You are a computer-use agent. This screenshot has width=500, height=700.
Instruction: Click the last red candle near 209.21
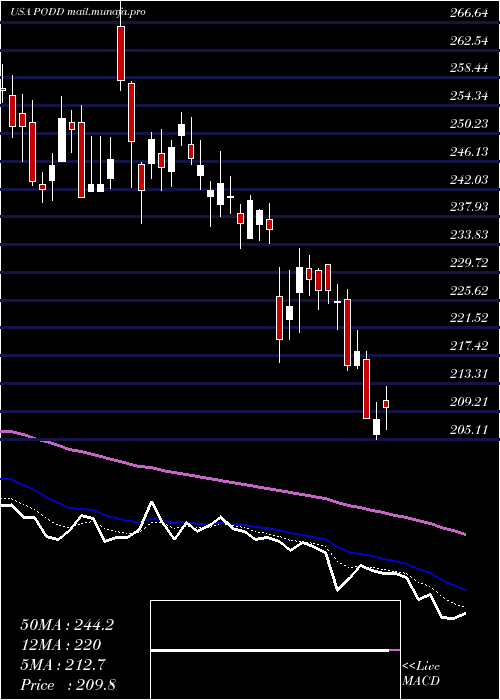(386, 404)
